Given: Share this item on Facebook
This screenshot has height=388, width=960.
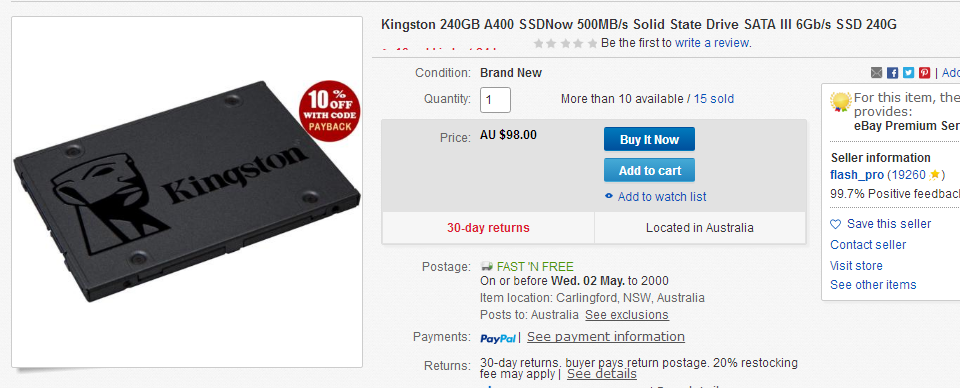Looking at the screenshot, I should pos(893,73).
